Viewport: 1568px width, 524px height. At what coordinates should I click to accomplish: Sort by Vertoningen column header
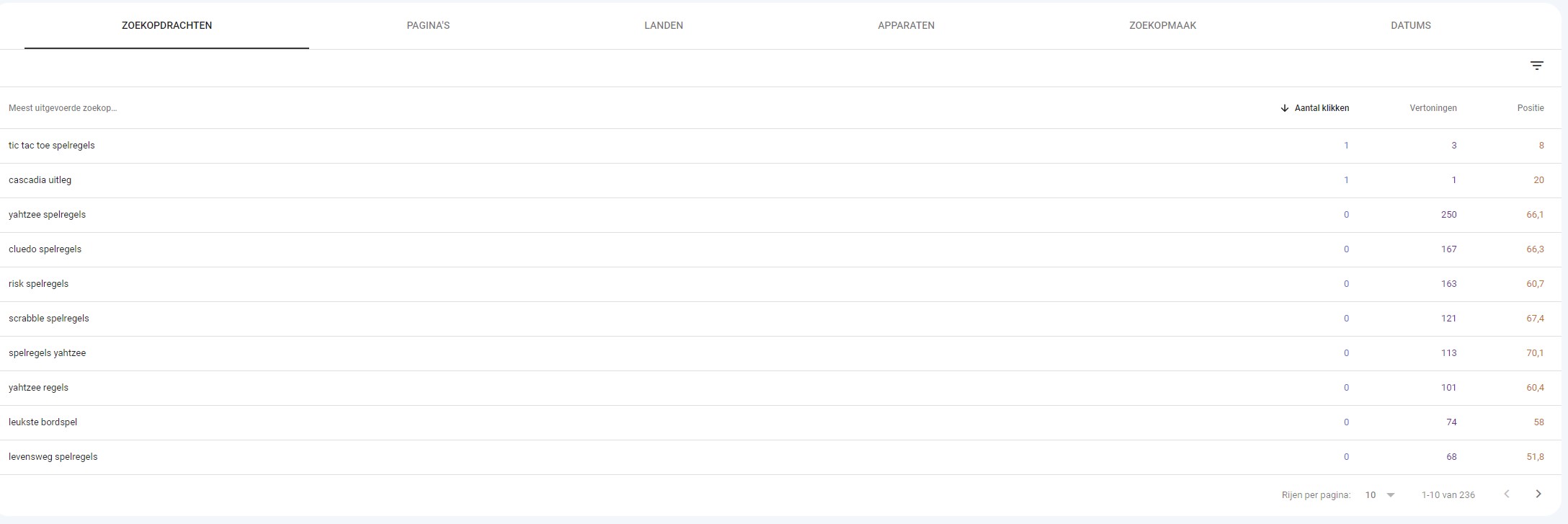coord(1433,108)
